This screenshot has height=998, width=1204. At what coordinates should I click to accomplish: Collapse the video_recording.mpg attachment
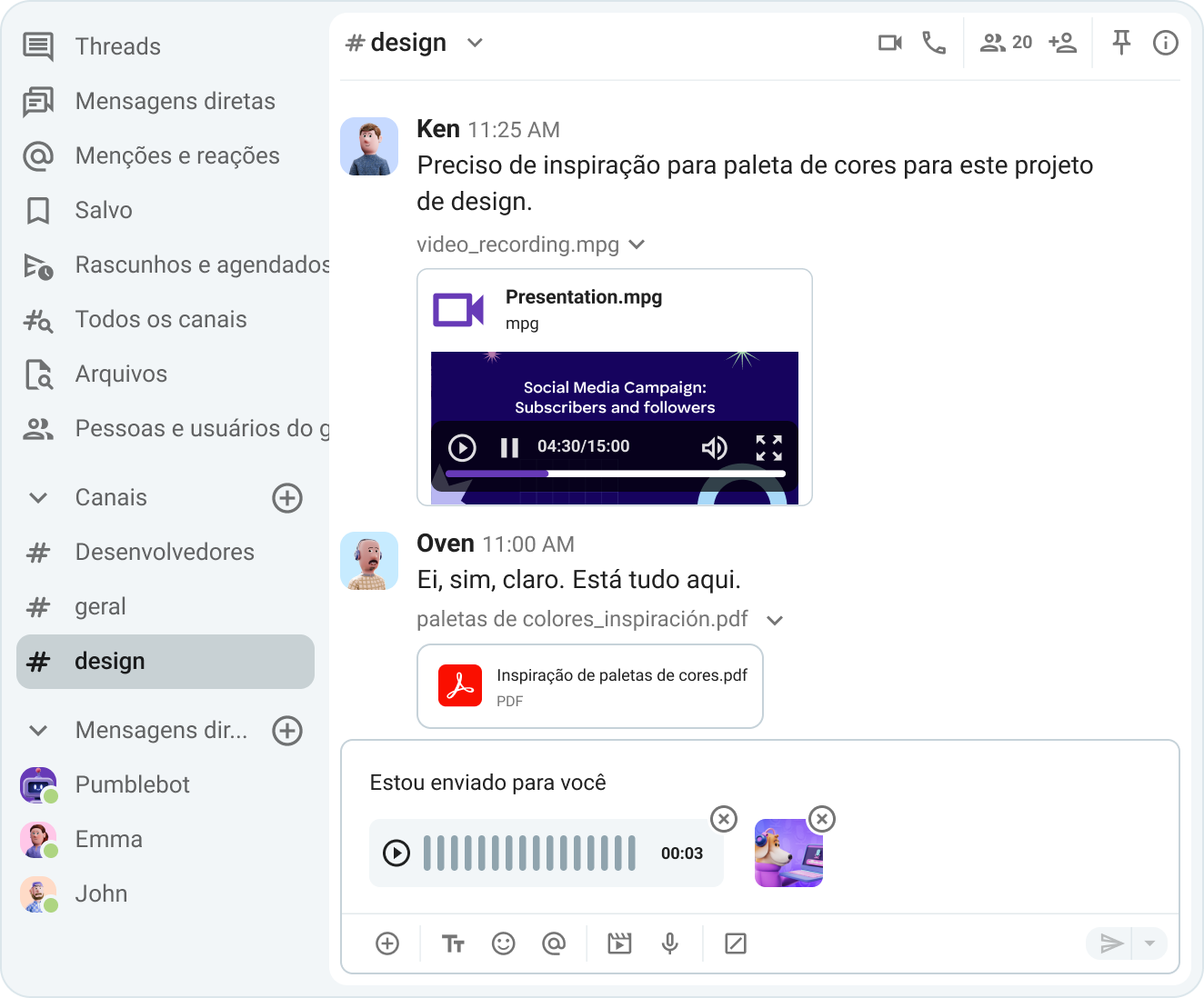click(x=637, y=245)
